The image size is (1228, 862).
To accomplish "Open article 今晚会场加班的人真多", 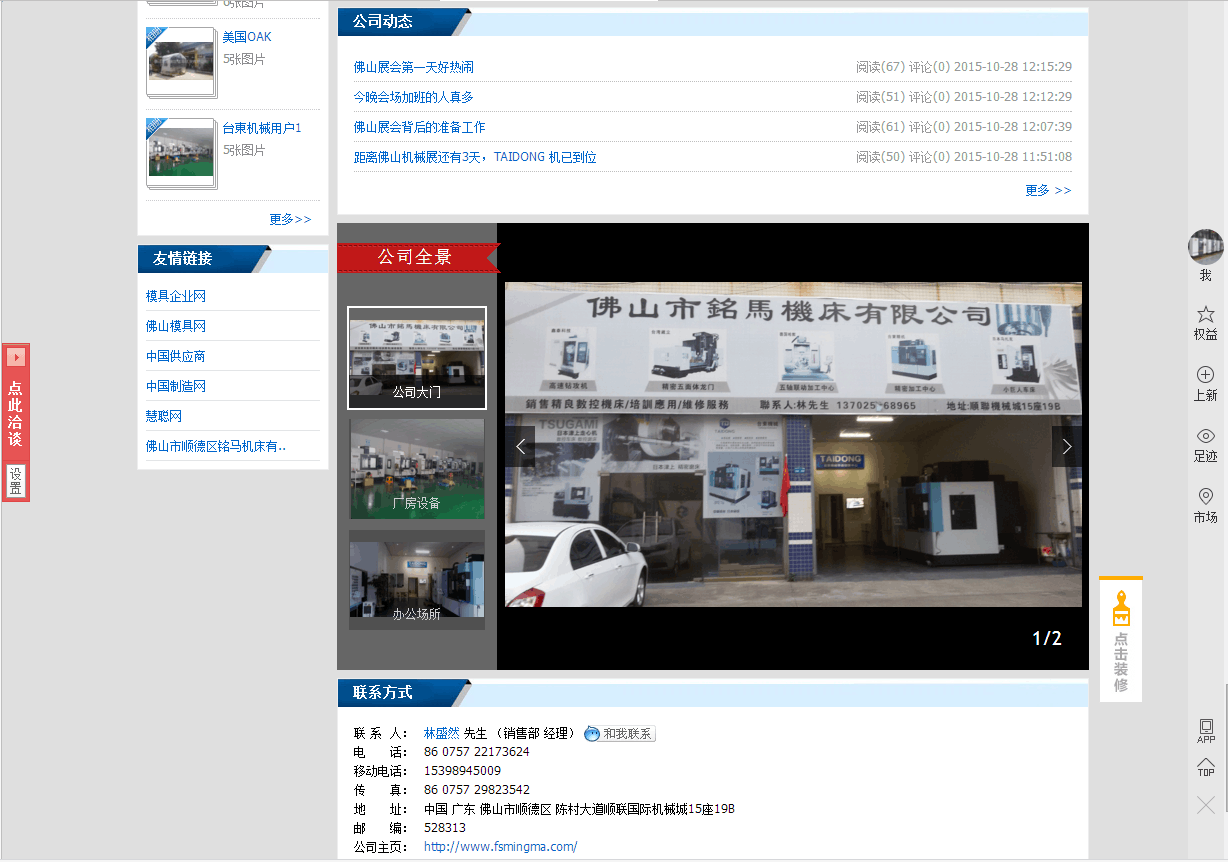I will pos(414,97).
